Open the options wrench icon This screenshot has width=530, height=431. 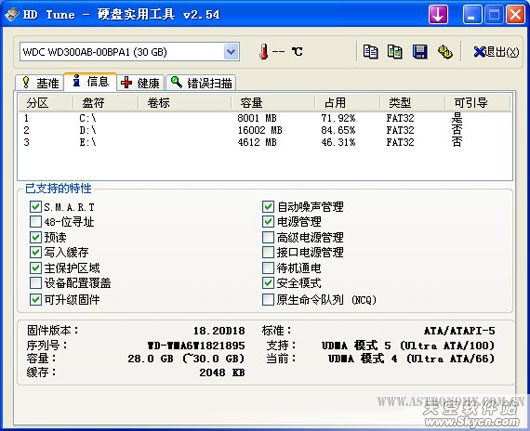(x=445, y=52)
